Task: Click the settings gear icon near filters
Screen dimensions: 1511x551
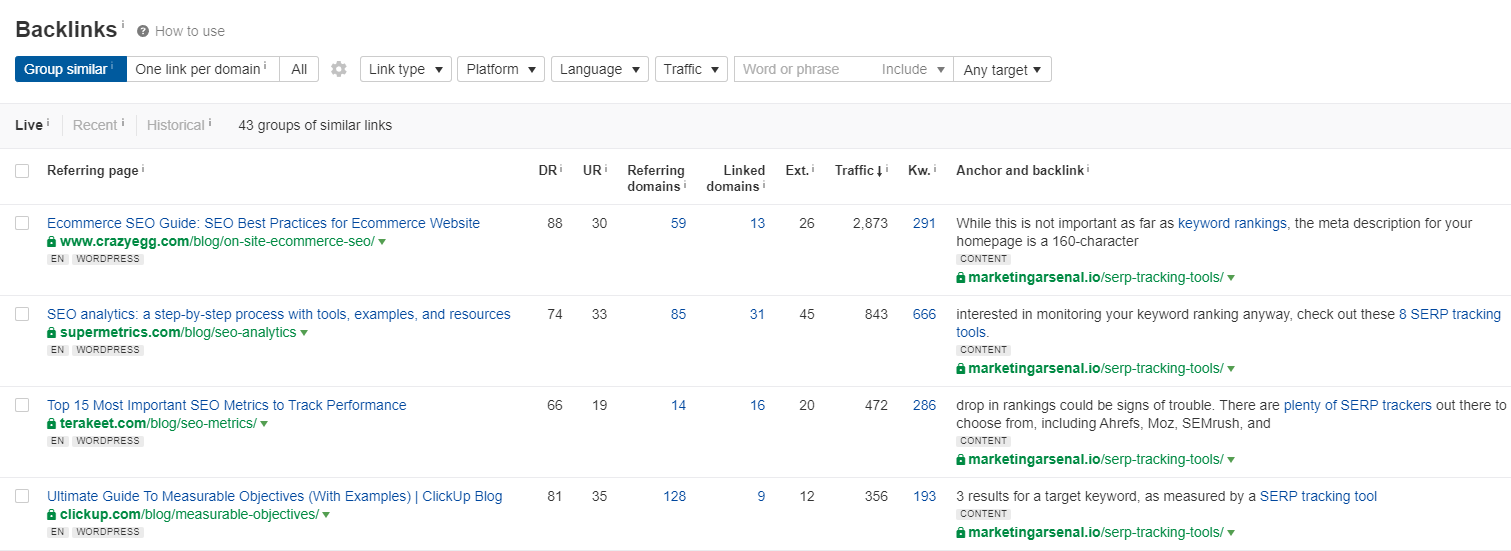Action: (x=339, y=69)
